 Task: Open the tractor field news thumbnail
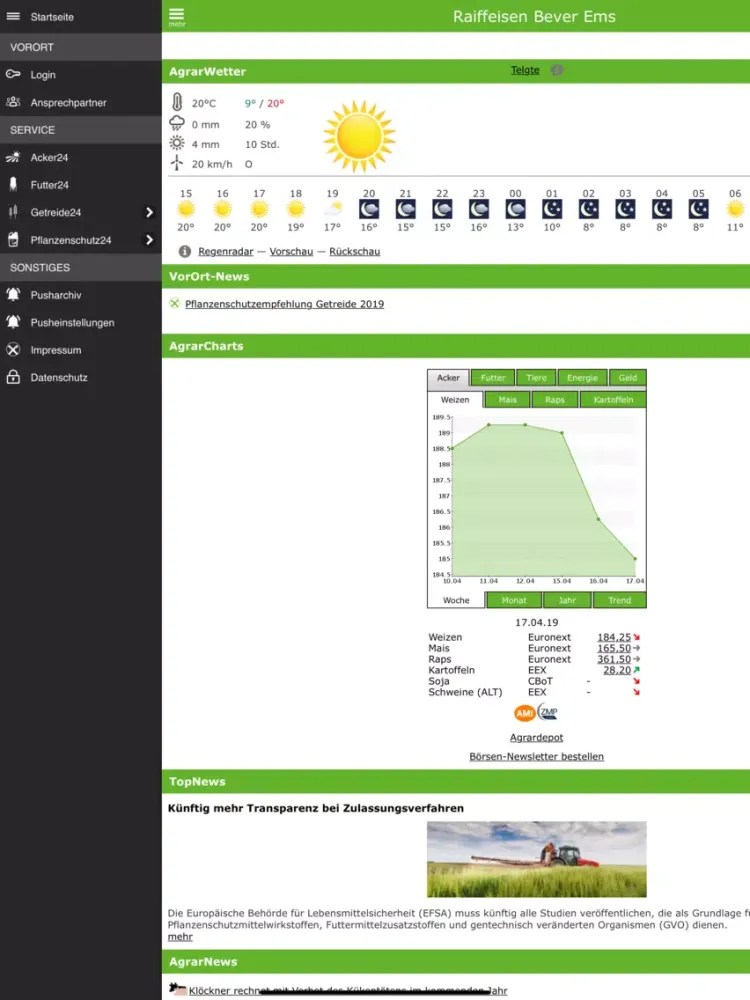coord(536,859)
